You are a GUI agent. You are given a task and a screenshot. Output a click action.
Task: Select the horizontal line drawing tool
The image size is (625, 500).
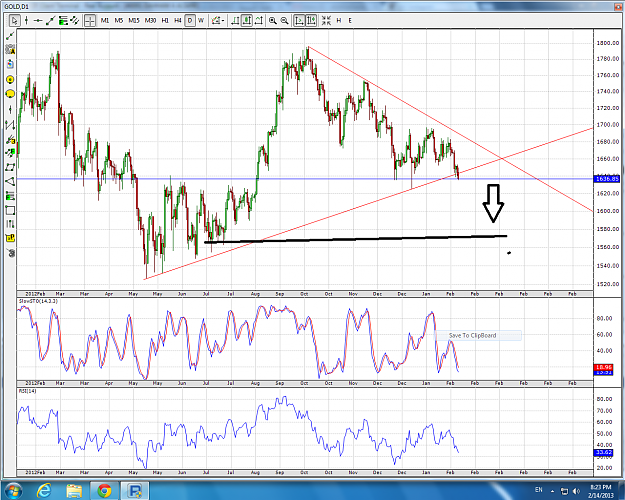point(38,20)
